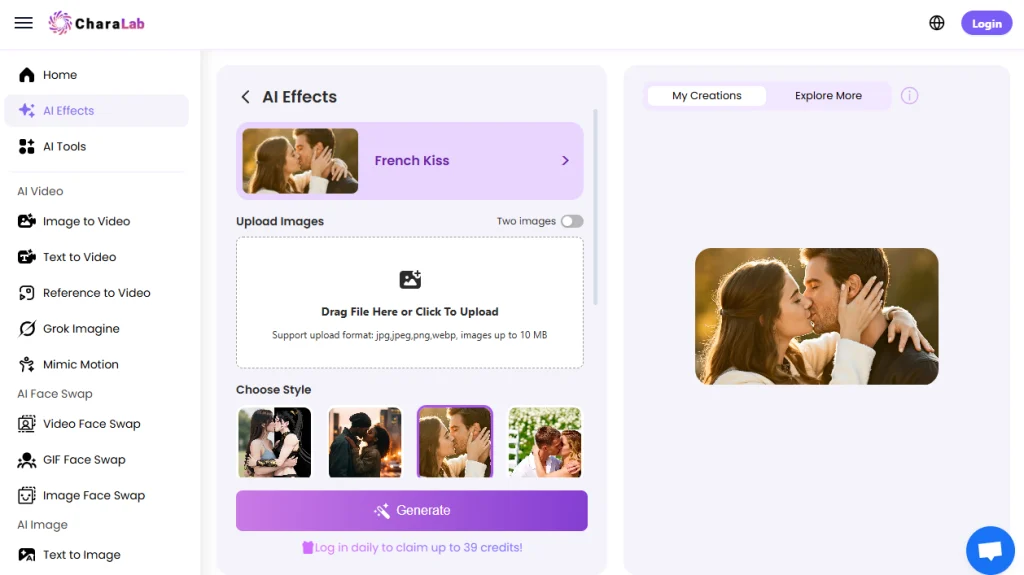Click the French Kiss effect title
Image resolution: width=1024 pixels, height=575 pixels.
tap(411, 161)
